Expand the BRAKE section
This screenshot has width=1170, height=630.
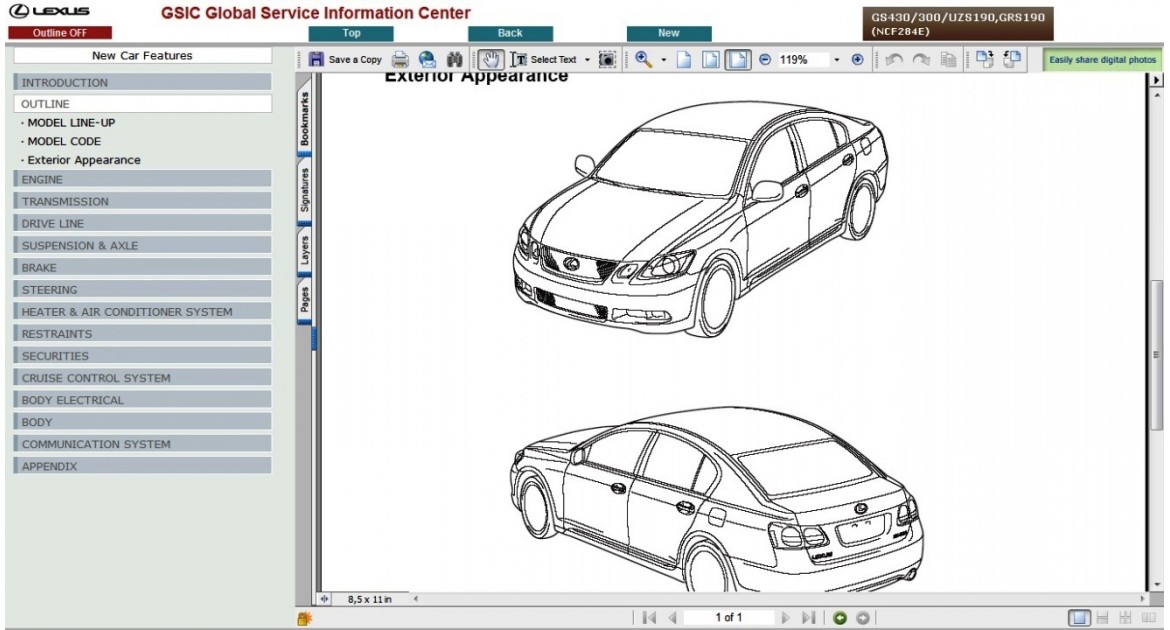142,267
